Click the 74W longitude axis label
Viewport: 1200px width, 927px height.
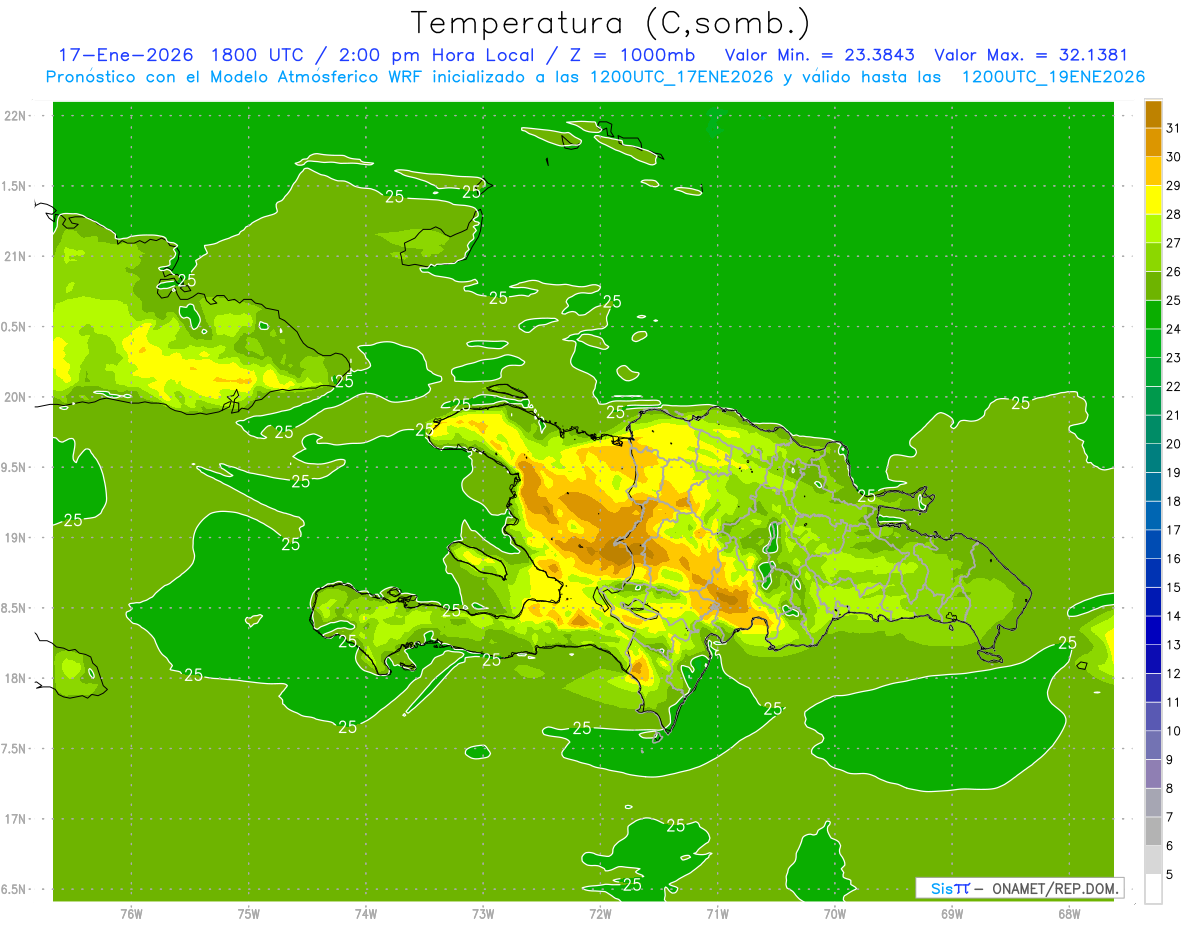pos(366,914)
